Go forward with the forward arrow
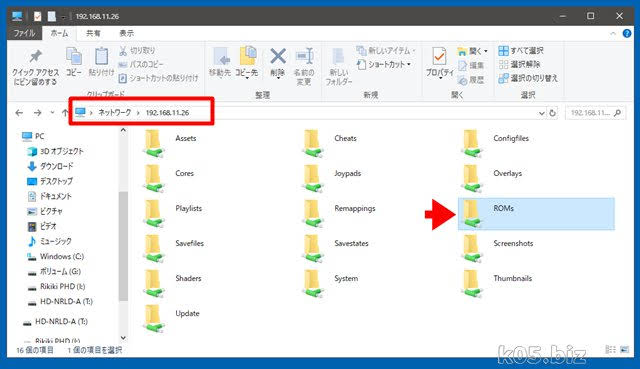640x369 pixels. pos(37,113)
